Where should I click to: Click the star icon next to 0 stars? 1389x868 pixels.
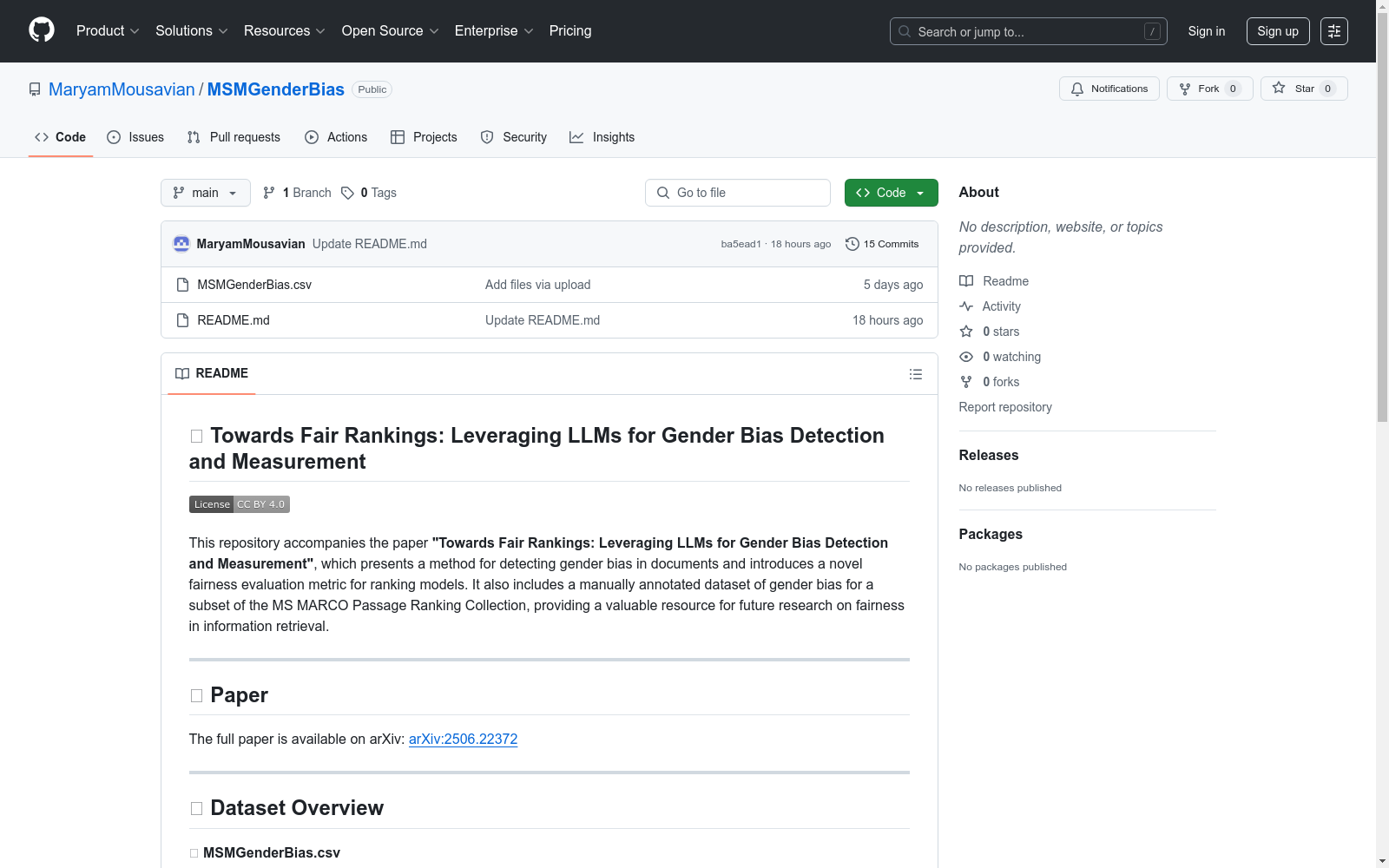tap(966, 332)
